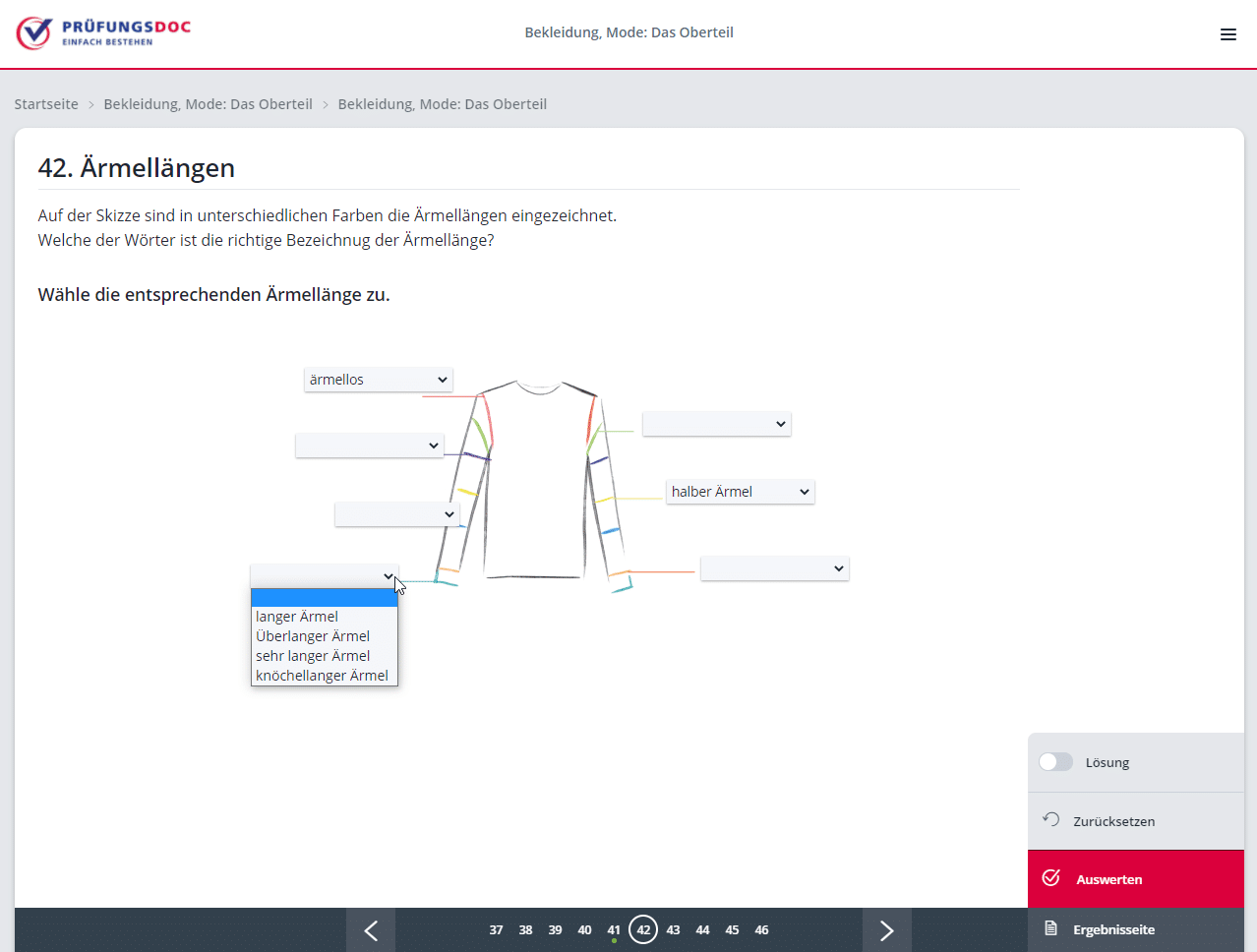
Task: Expand the empty dropdown at the right cuff
Action: [x=774, y=568]
